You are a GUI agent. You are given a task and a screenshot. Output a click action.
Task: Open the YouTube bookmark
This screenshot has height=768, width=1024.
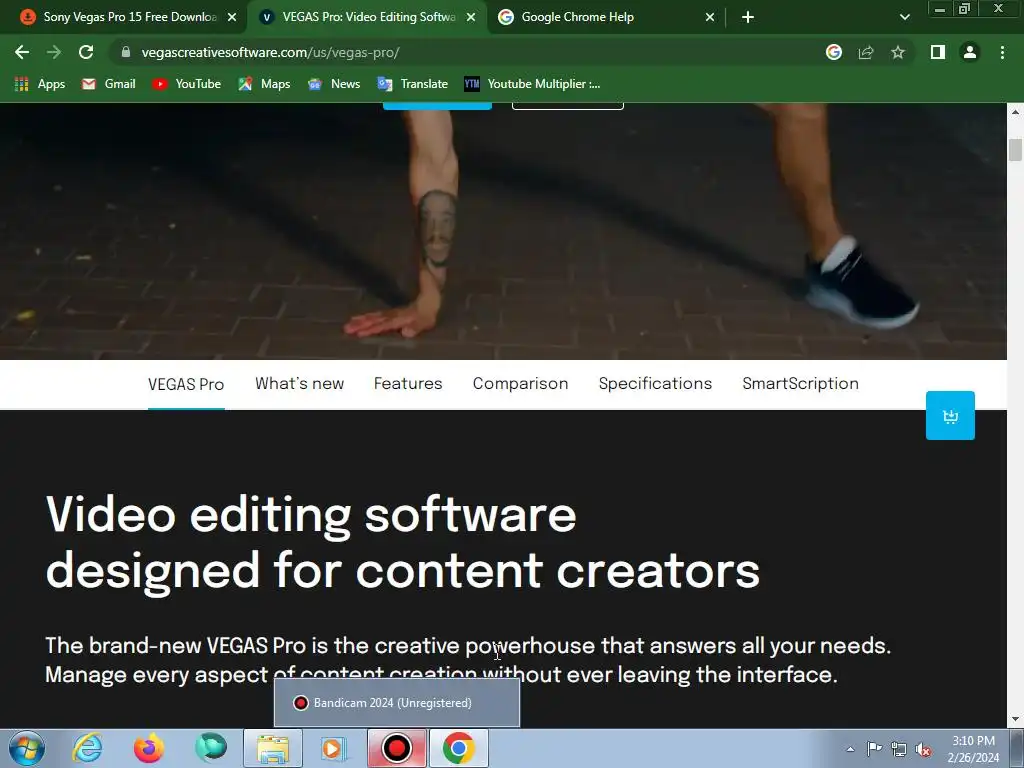(186, 84)
